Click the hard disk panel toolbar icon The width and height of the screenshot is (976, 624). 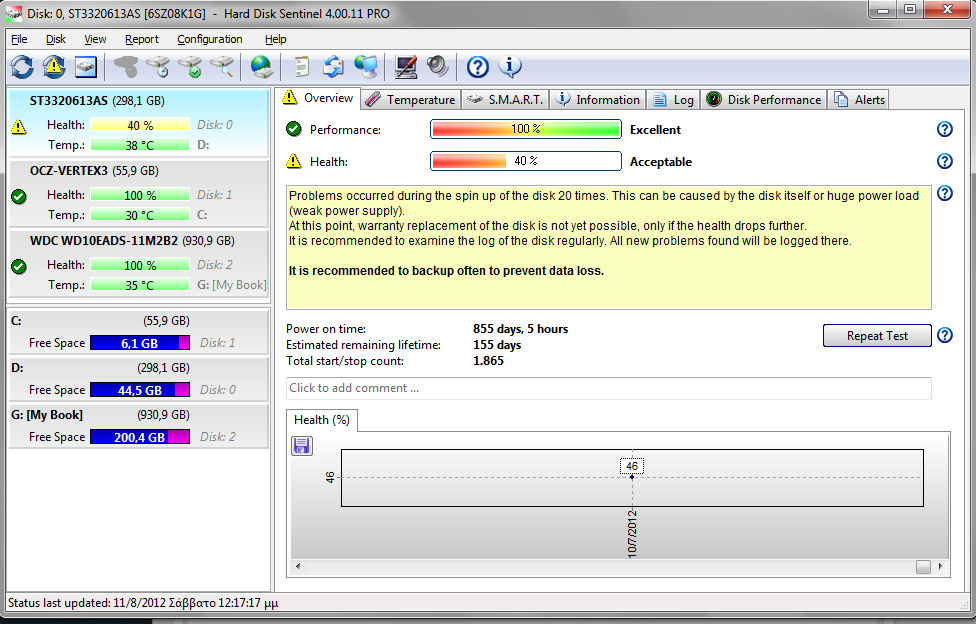click(x=86, y=67)
